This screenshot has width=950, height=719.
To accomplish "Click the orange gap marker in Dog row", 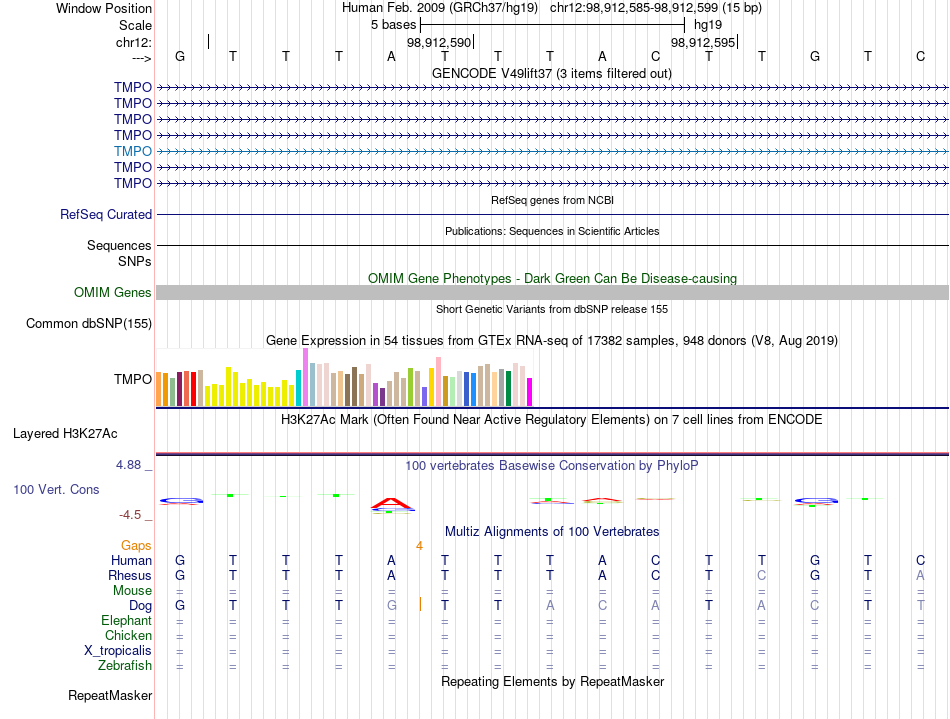I will coord(420,604).
